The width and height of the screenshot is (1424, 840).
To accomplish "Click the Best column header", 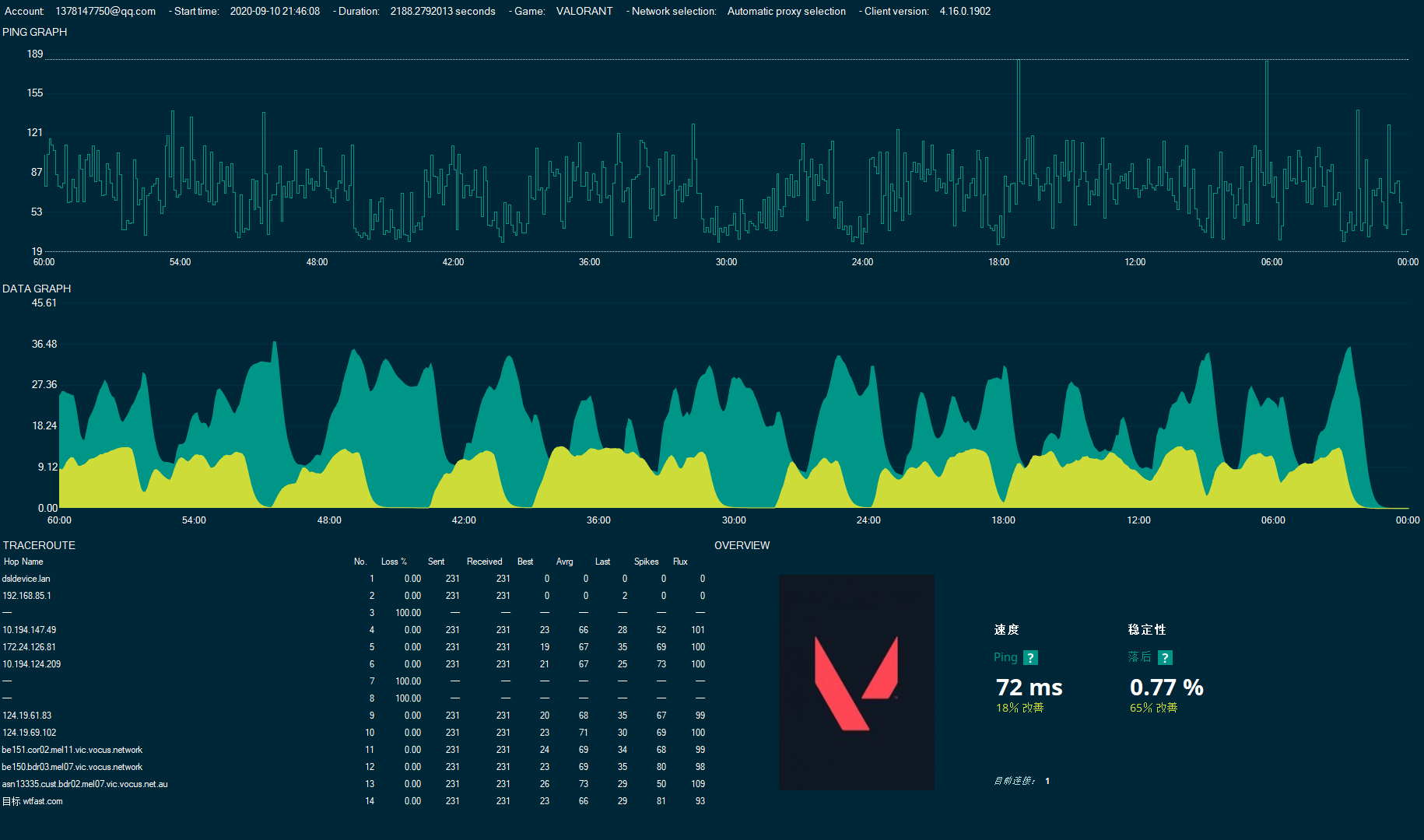I will tap(525, 562).
